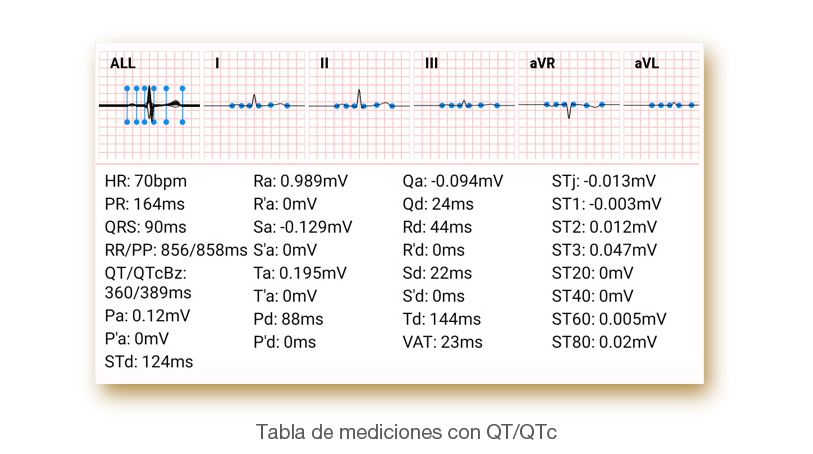
Task: Select the lead II waveform thumbnail
Action: coord(359,104)
